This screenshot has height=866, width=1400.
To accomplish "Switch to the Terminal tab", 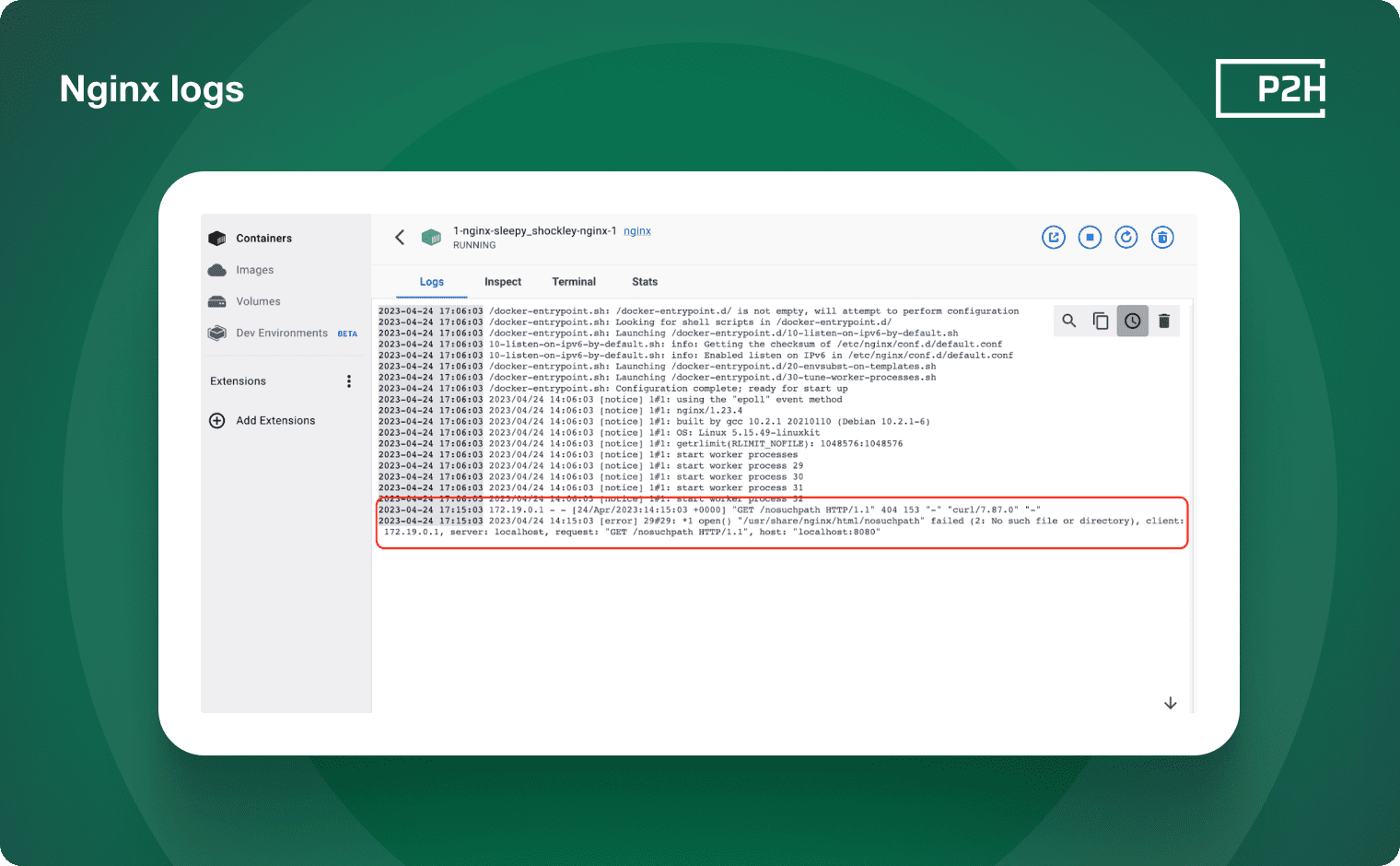I will (x=574, y=282).
